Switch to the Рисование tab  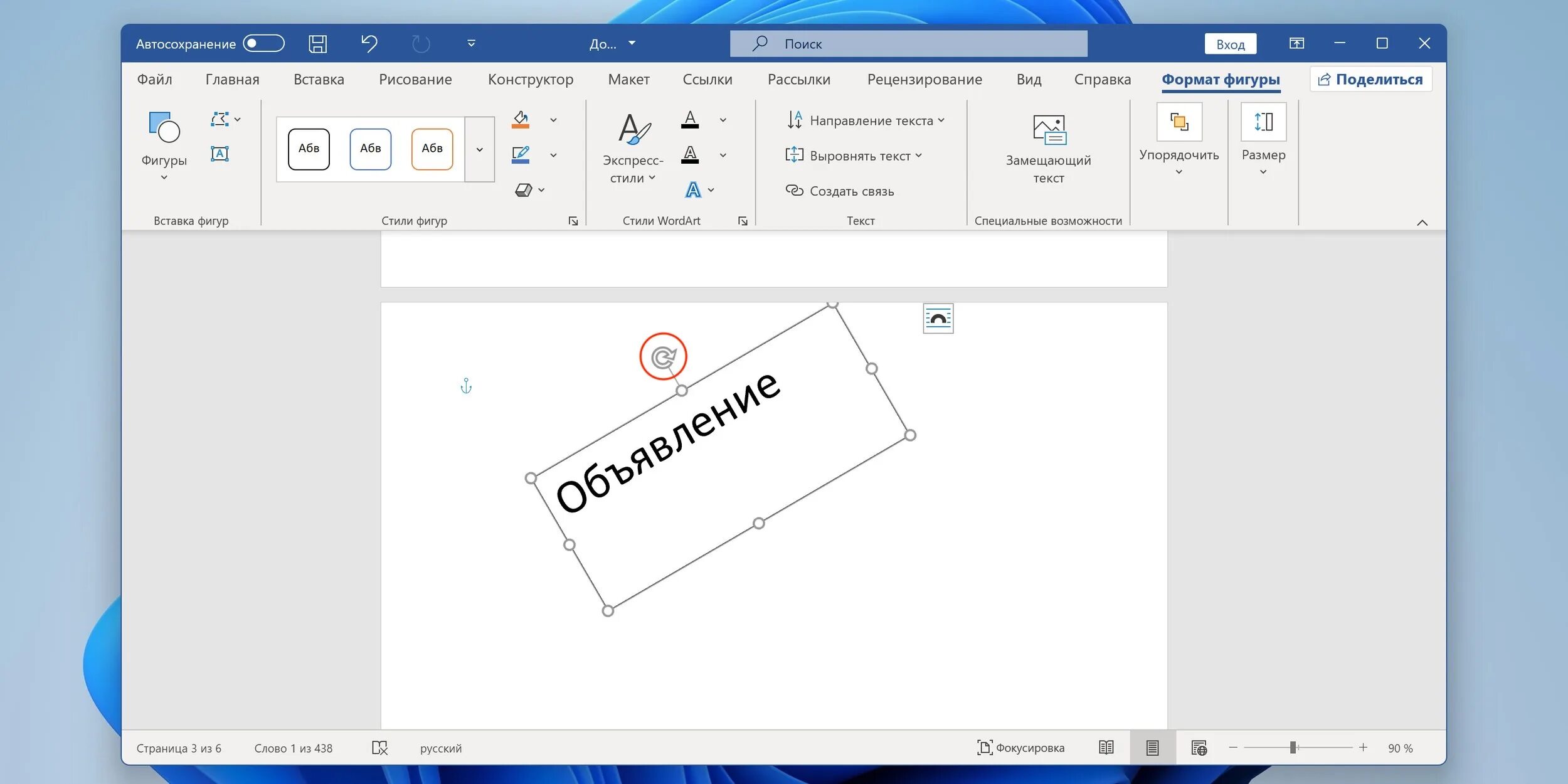[415, 79]
